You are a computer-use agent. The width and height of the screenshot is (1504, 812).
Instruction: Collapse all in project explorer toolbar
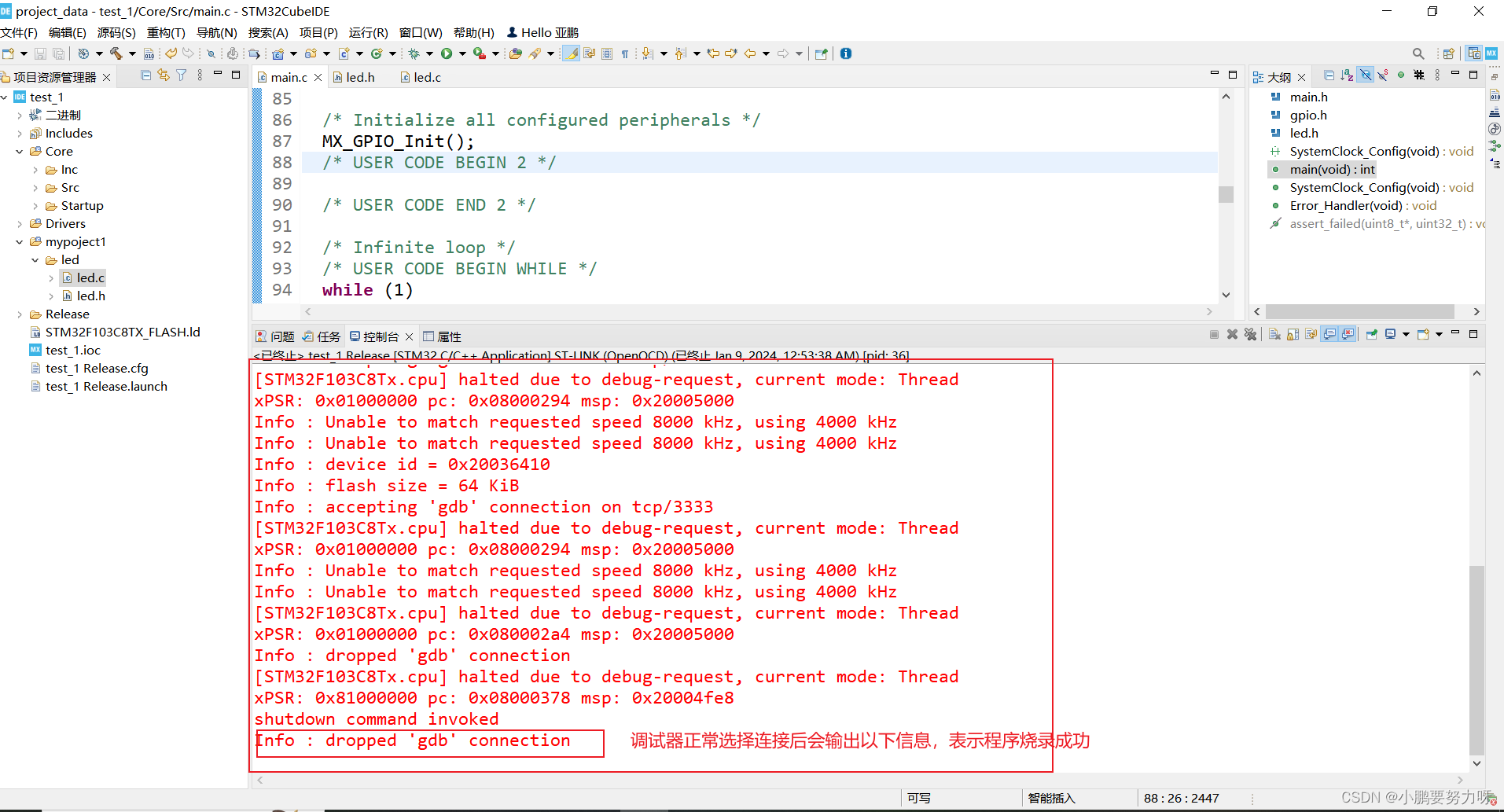pos(146,75)
